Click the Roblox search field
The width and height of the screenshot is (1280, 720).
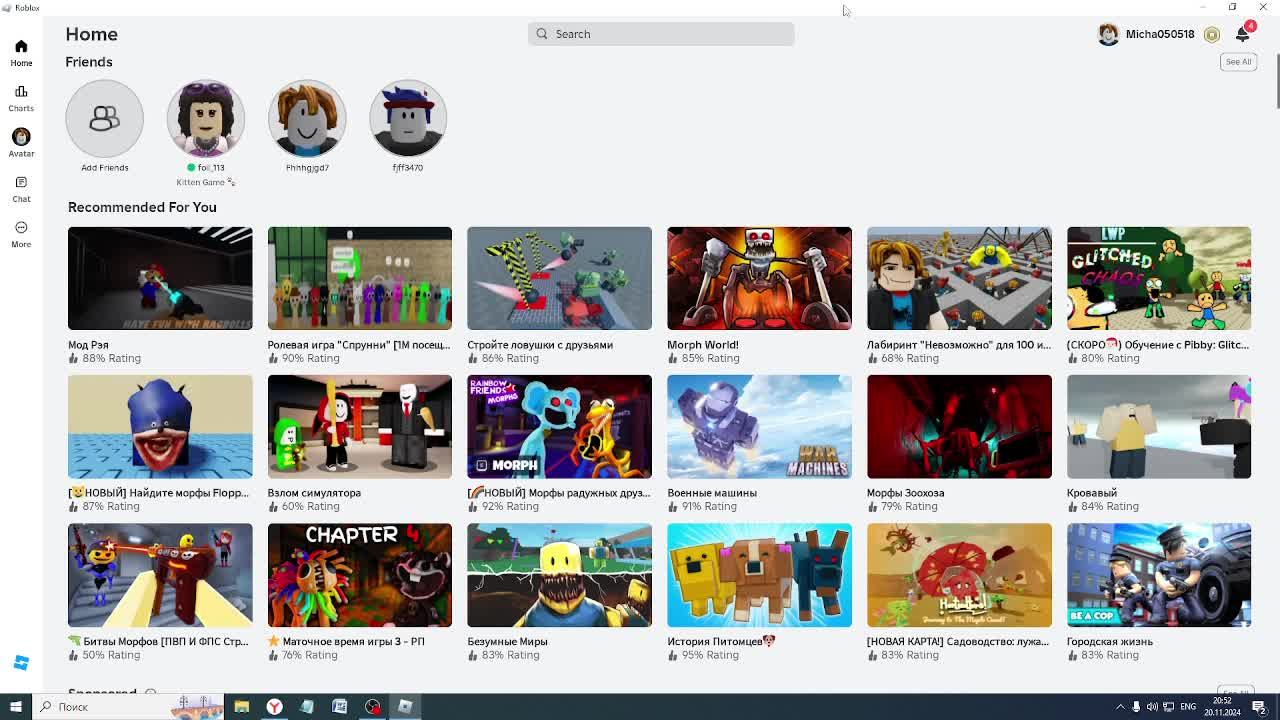point(661,34)
